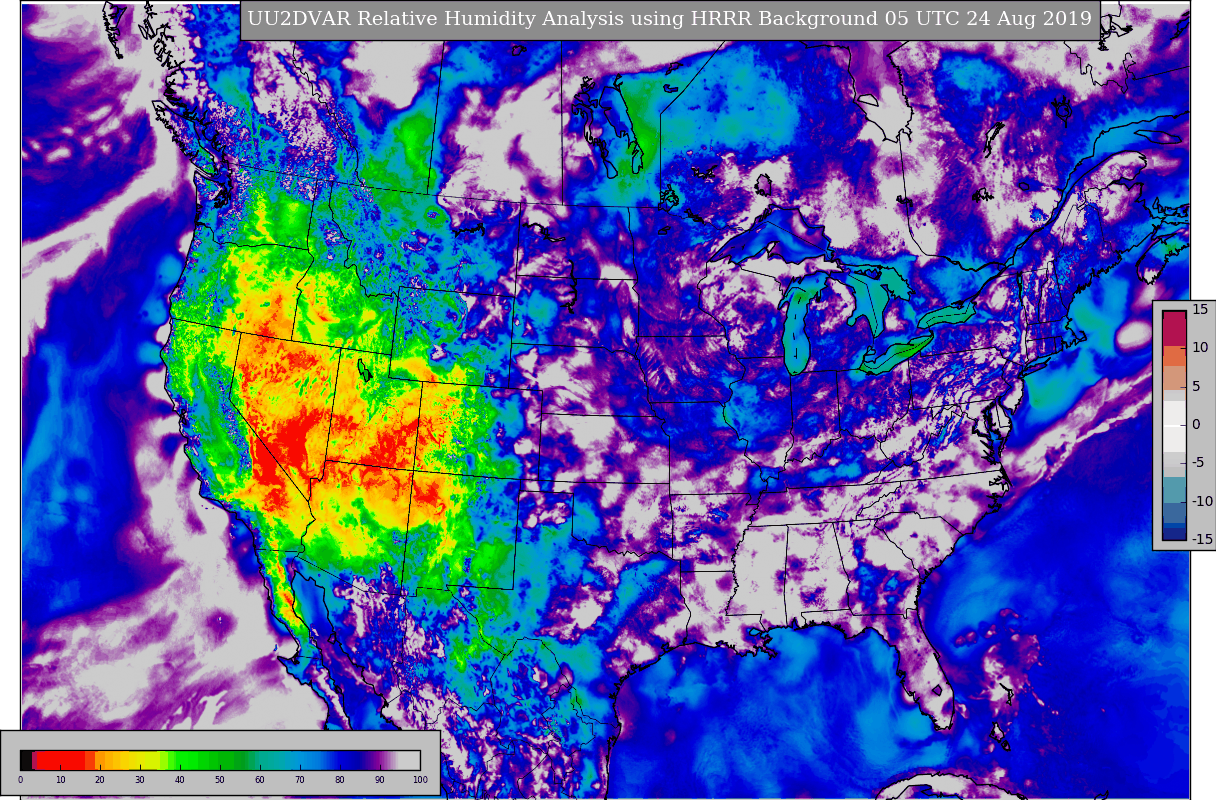Click the UU2DVAR Relative Humidity Analysis title

(x=670, y=20)
